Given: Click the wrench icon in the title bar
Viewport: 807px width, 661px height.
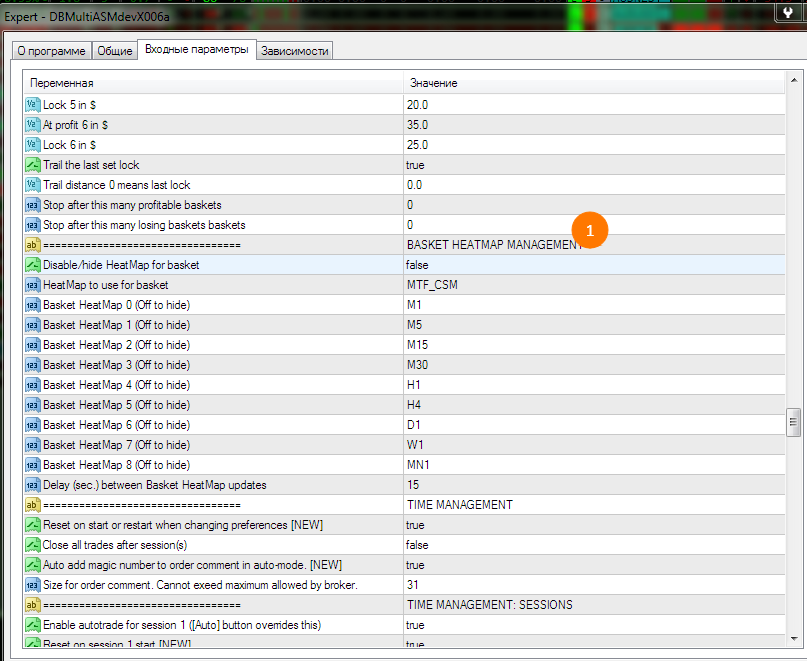Looking at the screenshot, I should click(788, 12).
